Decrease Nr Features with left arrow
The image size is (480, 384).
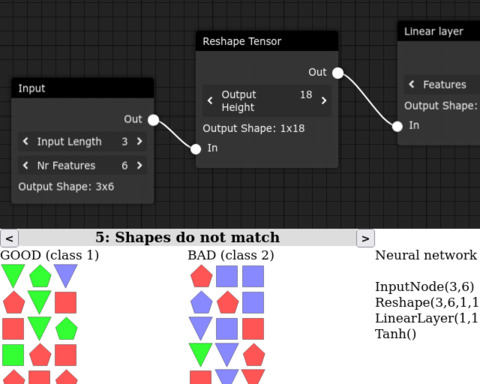tap(25, 165)
